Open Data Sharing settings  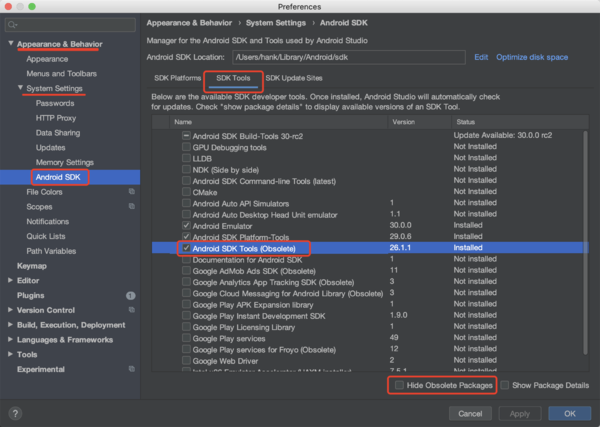58,133
